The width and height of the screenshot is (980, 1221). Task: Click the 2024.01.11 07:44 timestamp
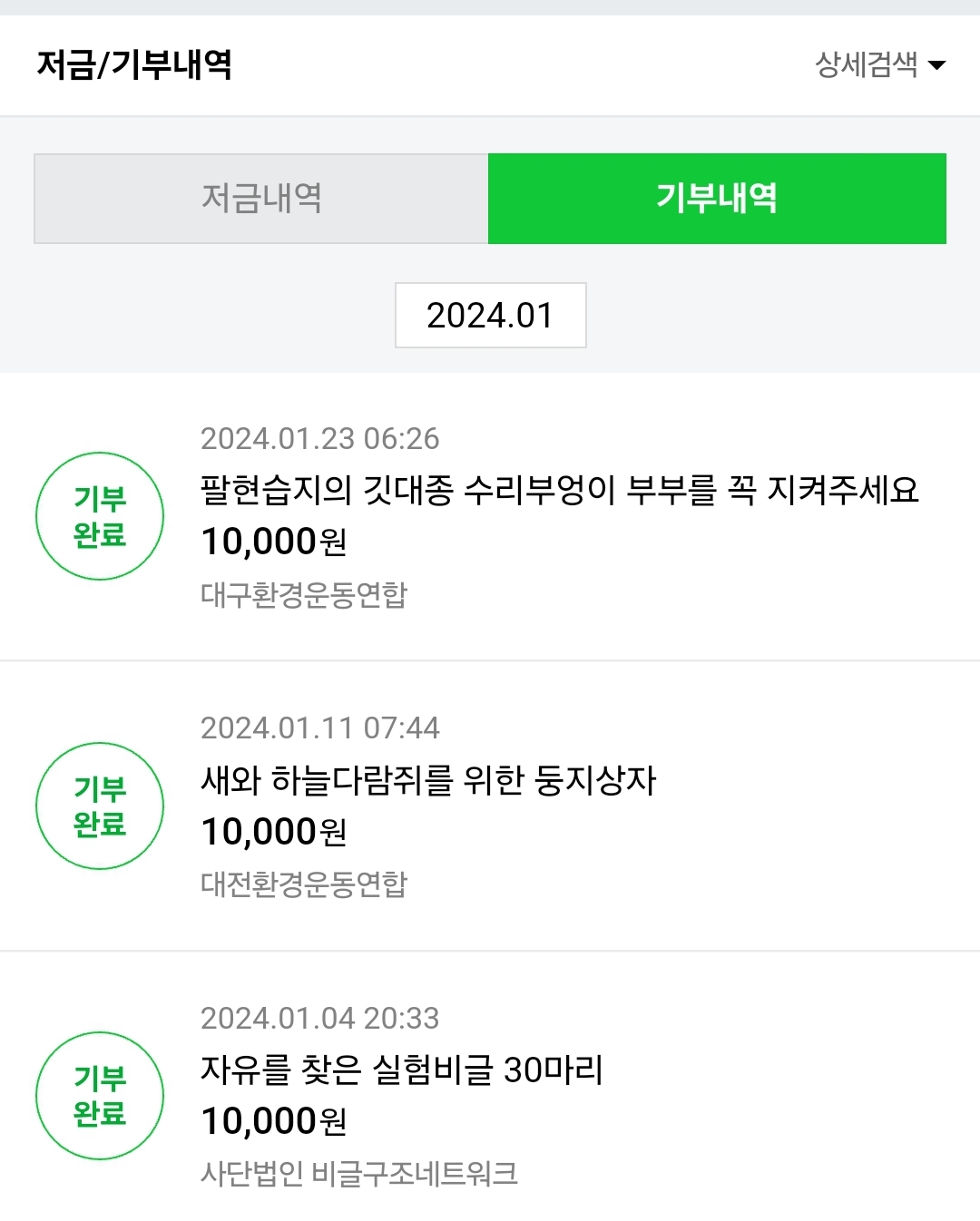(x=319, y=728)
